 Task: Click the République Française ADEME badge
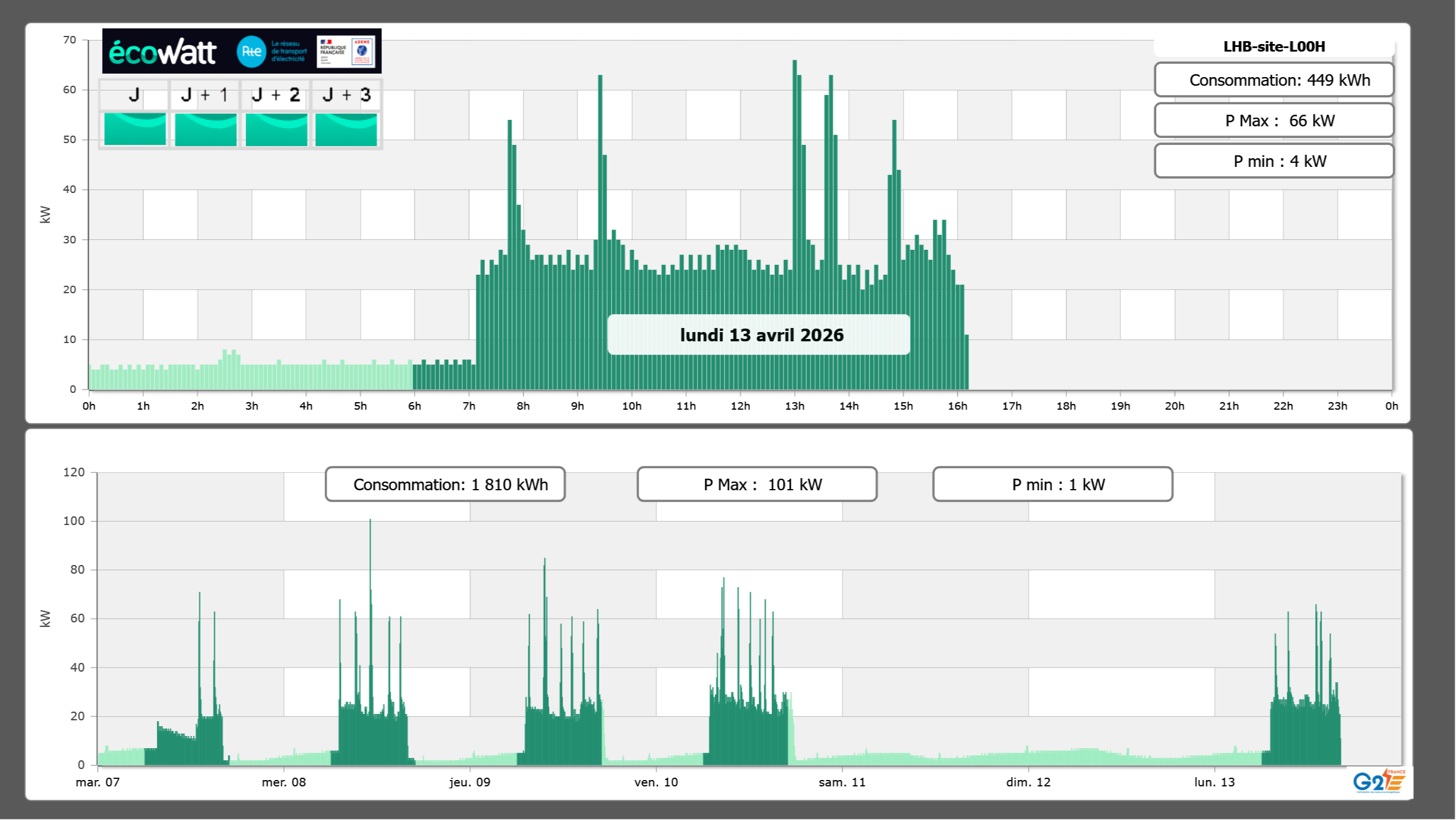[x=346, y=52]
